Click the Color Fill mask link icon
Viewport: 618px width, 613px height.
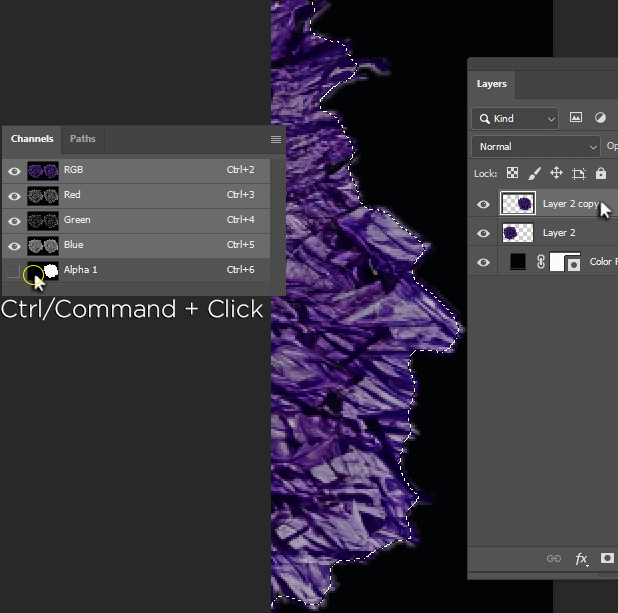click(541, 262)
